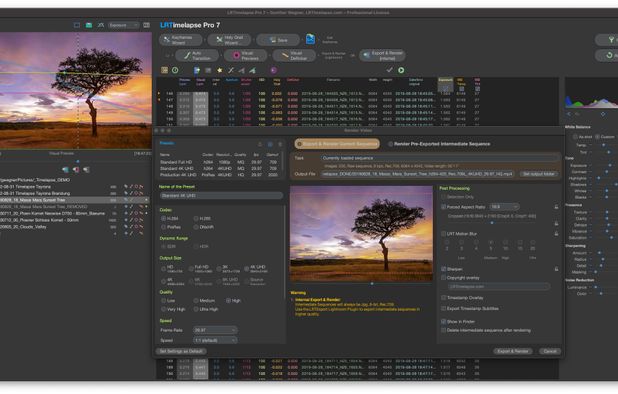
Task: Click the table grid icon in the toolbar
Action: point(164,70)
